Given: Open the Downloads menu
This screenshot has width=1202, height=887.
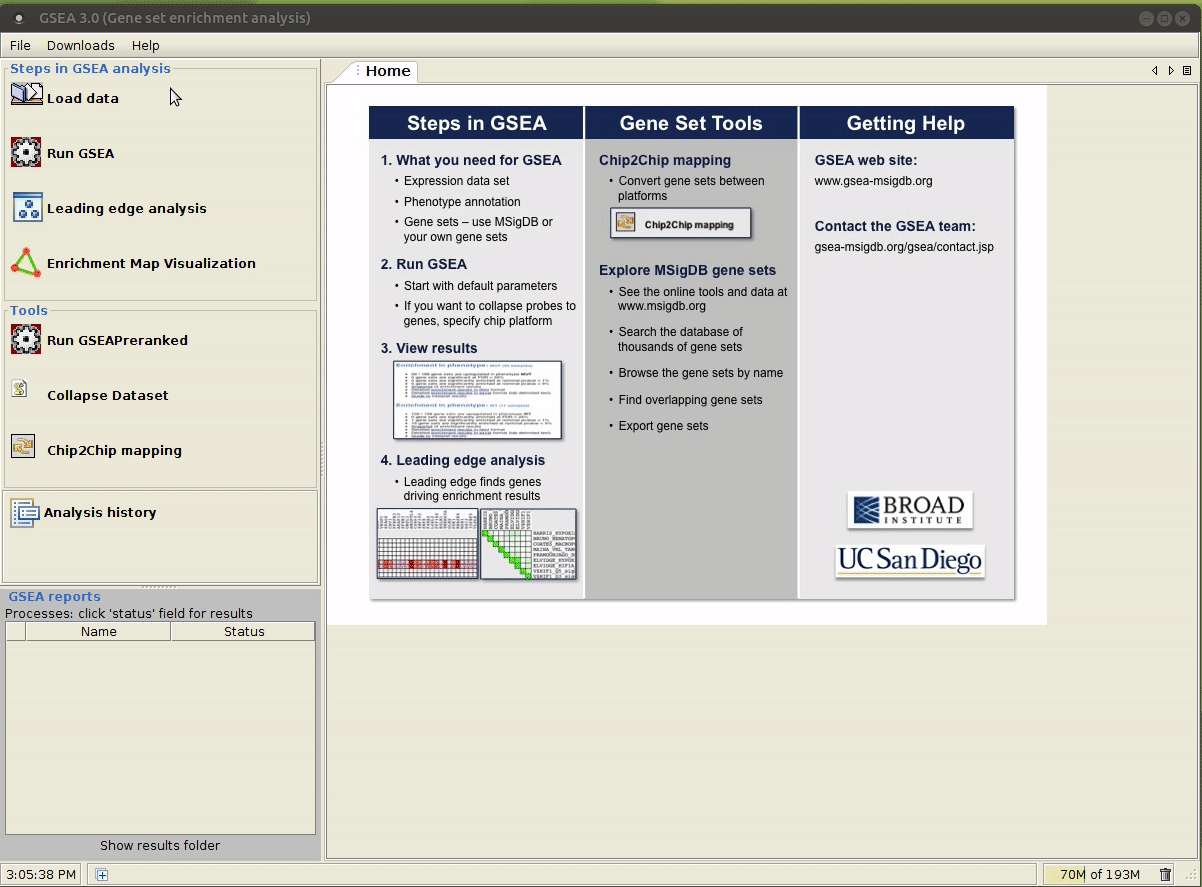Looking at the screenshot, I should click(81, 46).
